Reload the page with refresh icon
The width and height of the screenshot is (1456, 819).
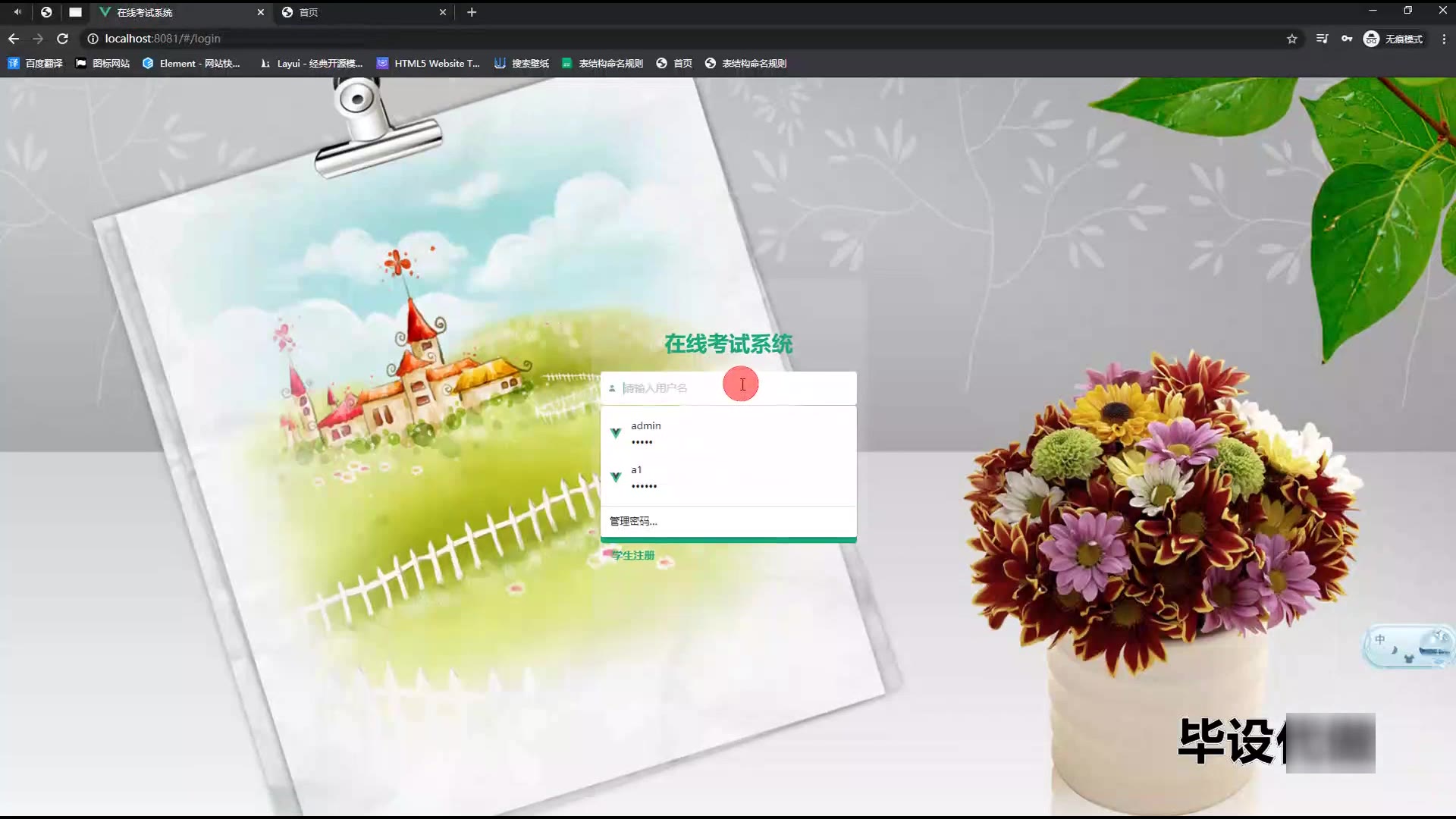pos(63,39)
